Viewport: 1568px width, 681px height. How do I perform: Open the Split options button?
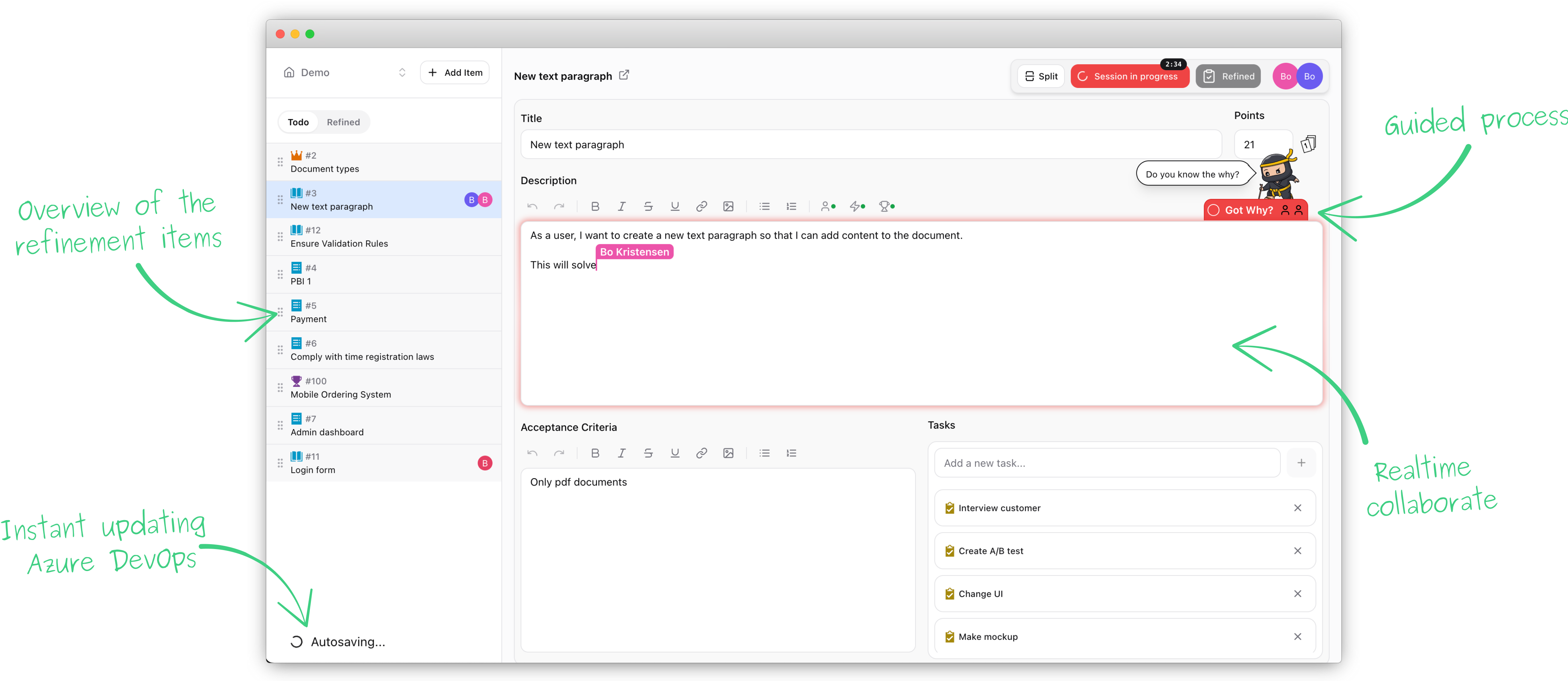click(1041, 76)
